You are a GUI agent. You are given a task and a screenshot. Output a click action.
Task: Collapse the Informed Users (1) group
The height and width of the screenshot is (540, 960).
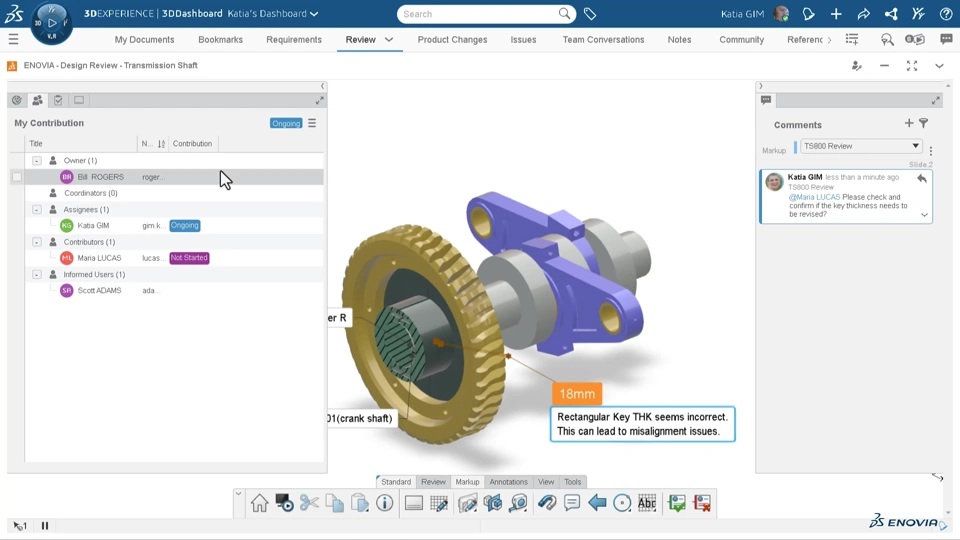click(37, 274)
